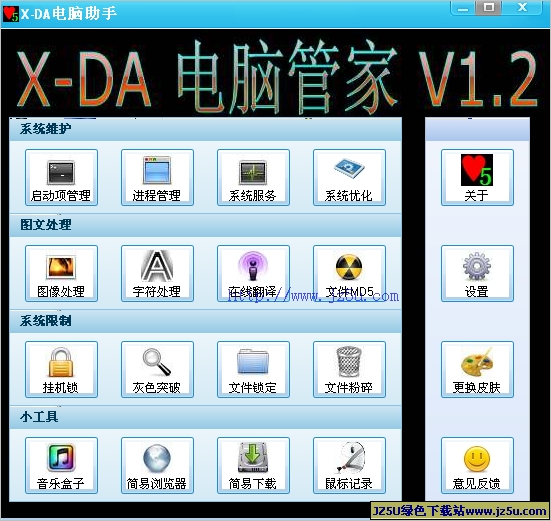Activate 挂机锁 idle lock
The image size is (551, 521).
point(61,369)
